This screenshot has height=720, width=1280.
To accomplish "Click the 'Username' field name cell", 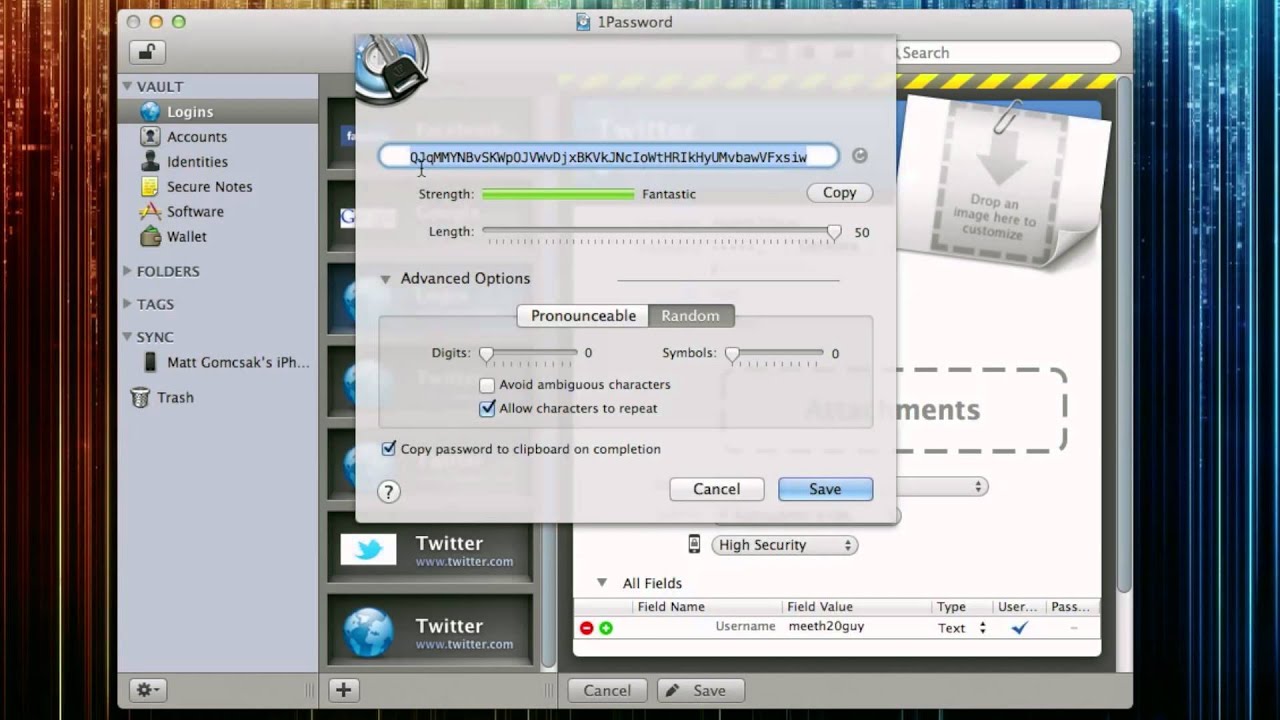I will point(745,627).
